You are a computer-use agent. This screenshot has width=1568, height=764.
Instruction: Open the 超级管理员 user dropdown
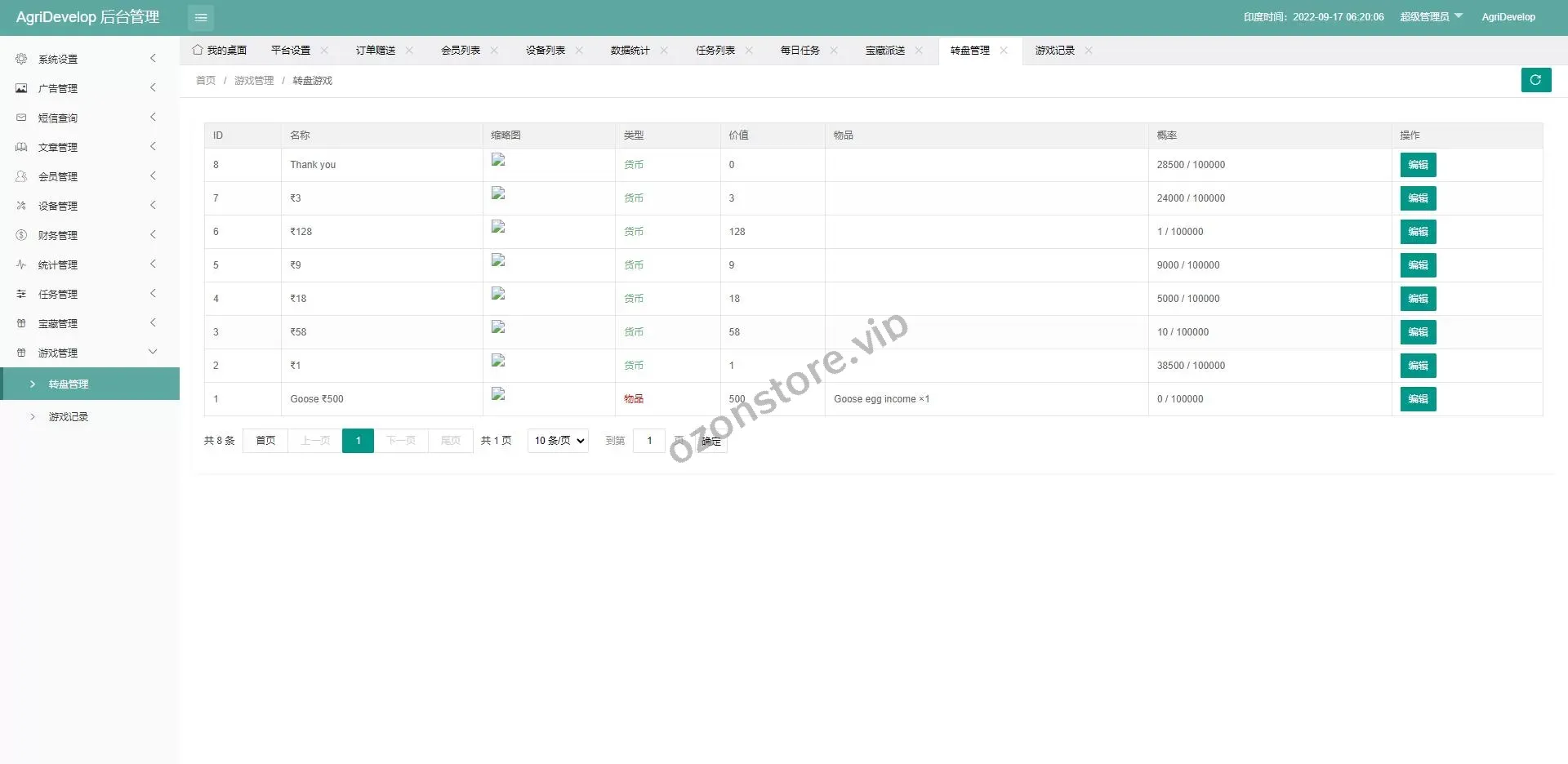click(x=1431, y=17)
